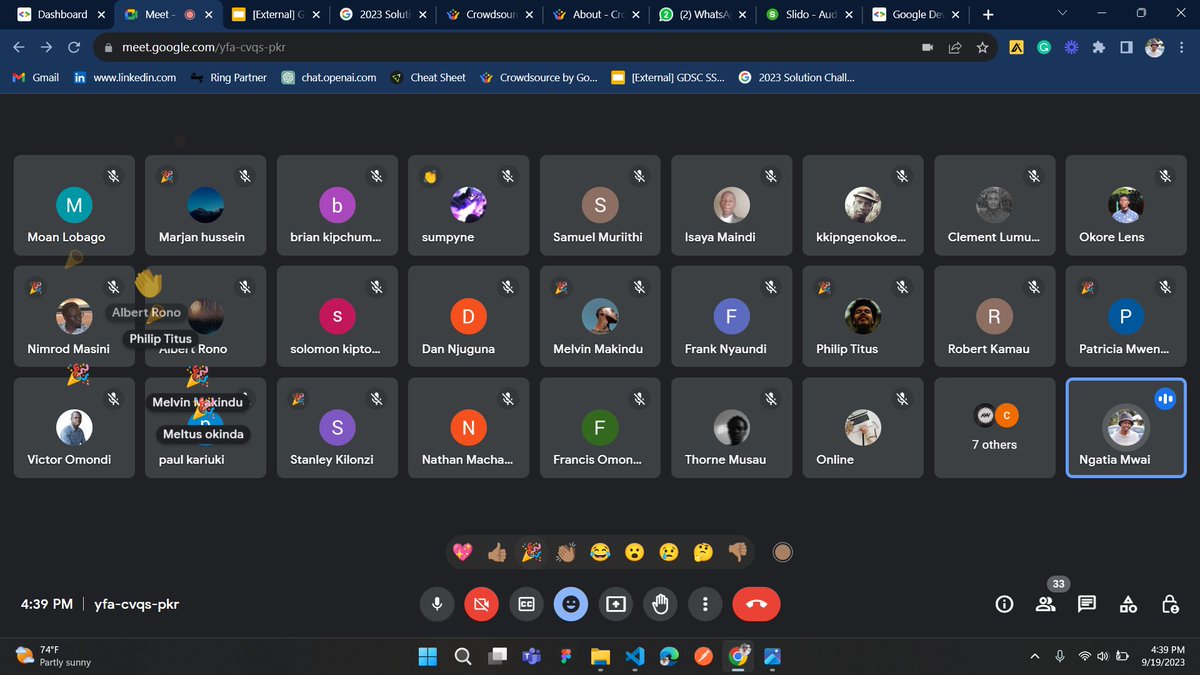Image resolution: width=1200 pixels, height=675 pixels.
Task: Open the 2023 Solution Chall... bookmark
Action: [797, 77]
